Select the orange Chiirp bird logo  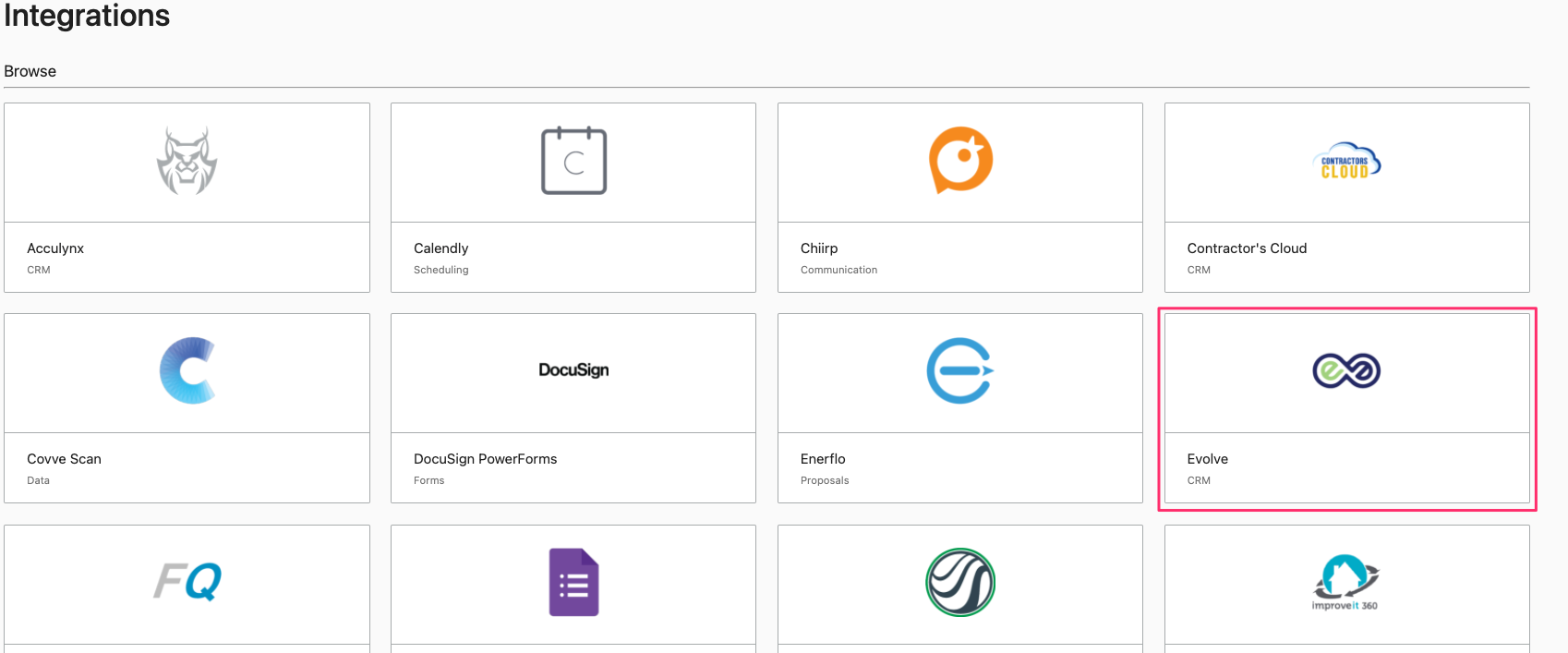coord(960,160)
